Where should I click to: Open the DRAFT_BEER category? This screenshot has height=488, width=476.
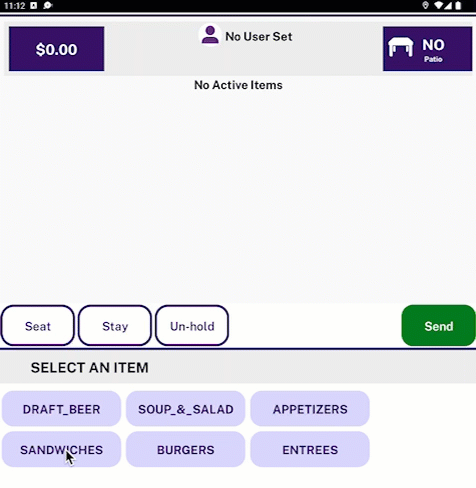(61, 409)
